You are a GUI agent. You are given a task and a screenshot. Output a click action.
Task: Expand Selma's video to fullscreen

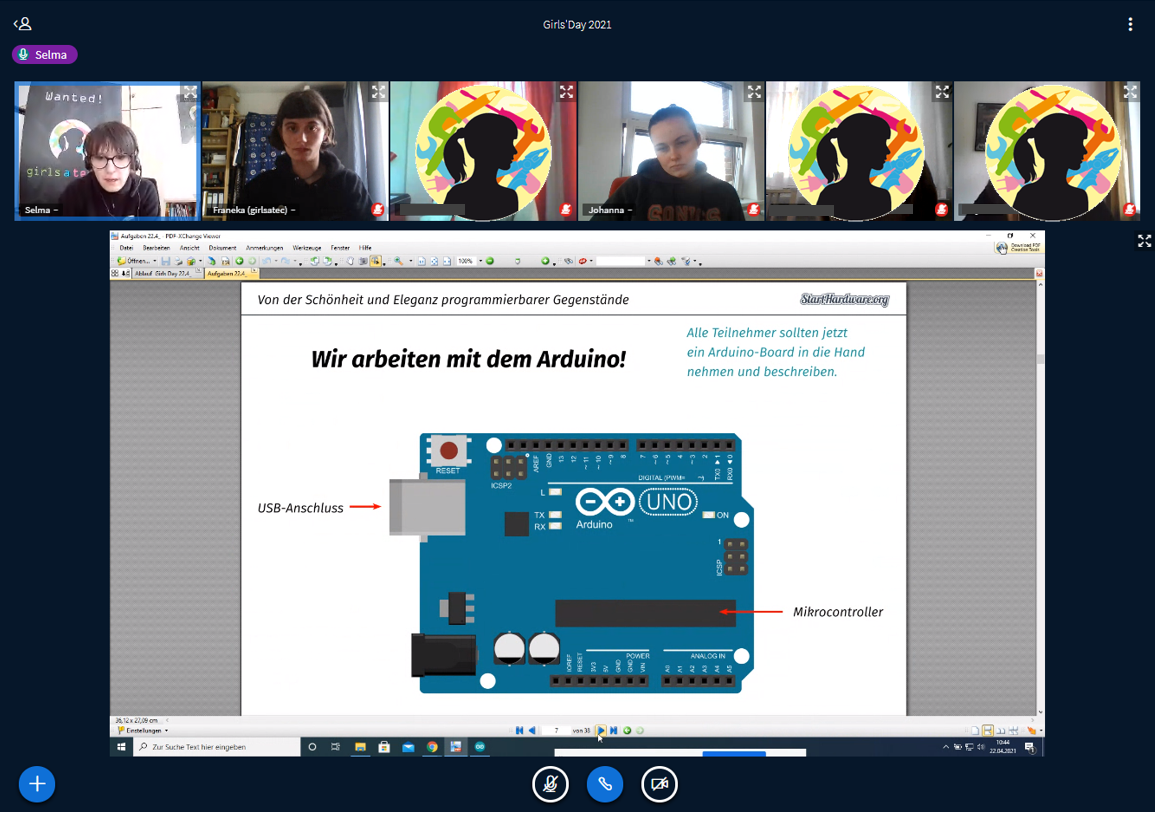190,92
